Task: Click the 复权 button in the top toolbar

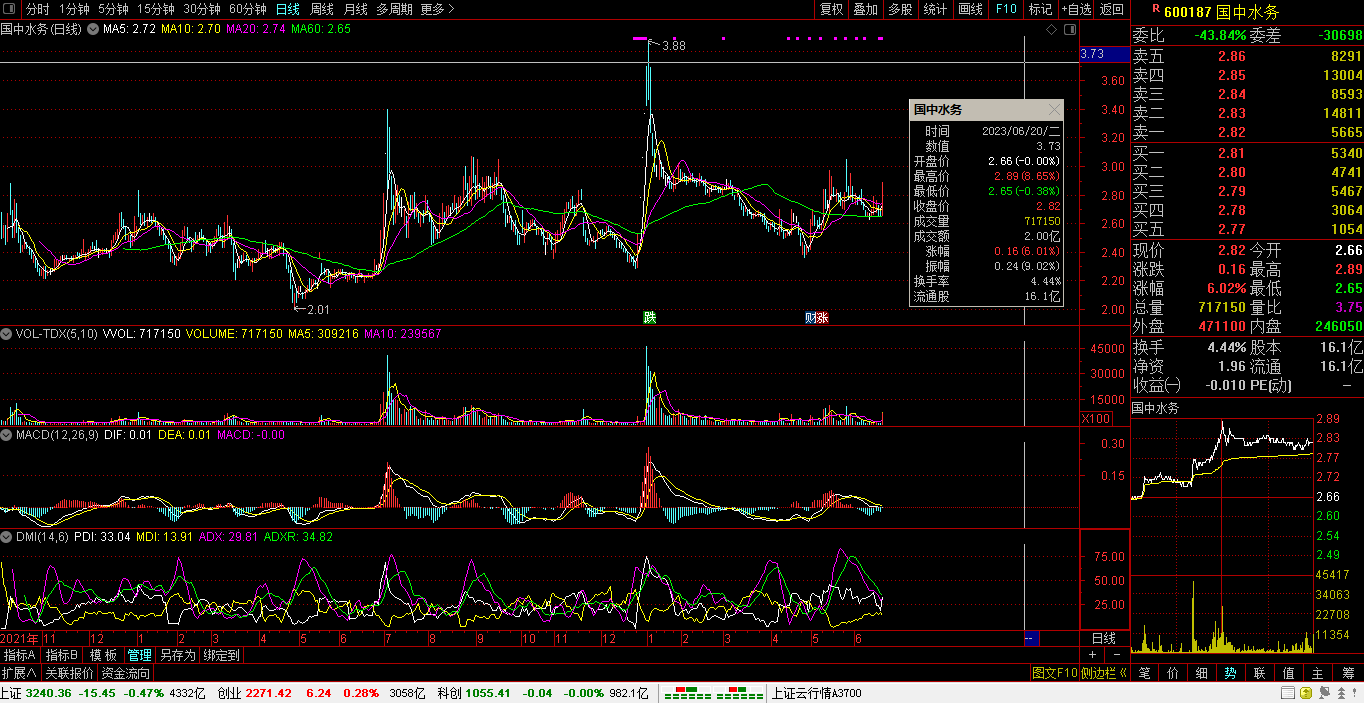Action: (832, 9)
